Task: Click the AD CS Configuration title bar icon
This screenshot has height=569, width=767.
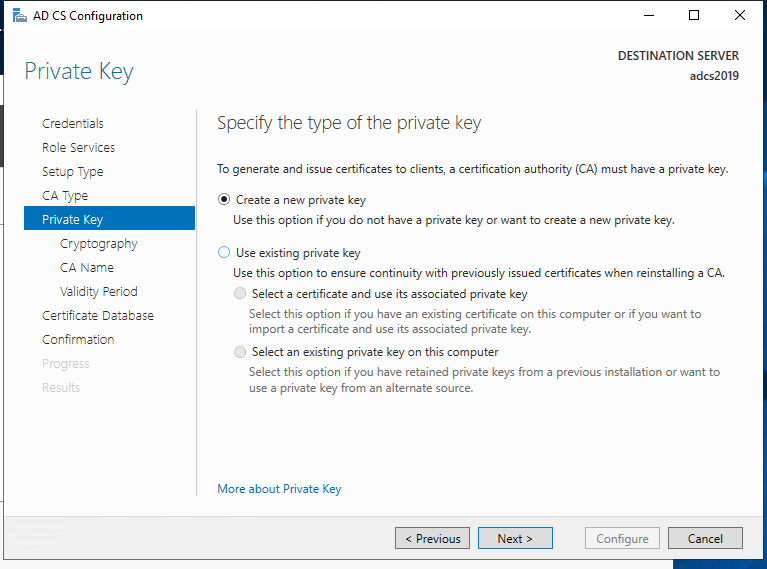Action: click(19, 15)
